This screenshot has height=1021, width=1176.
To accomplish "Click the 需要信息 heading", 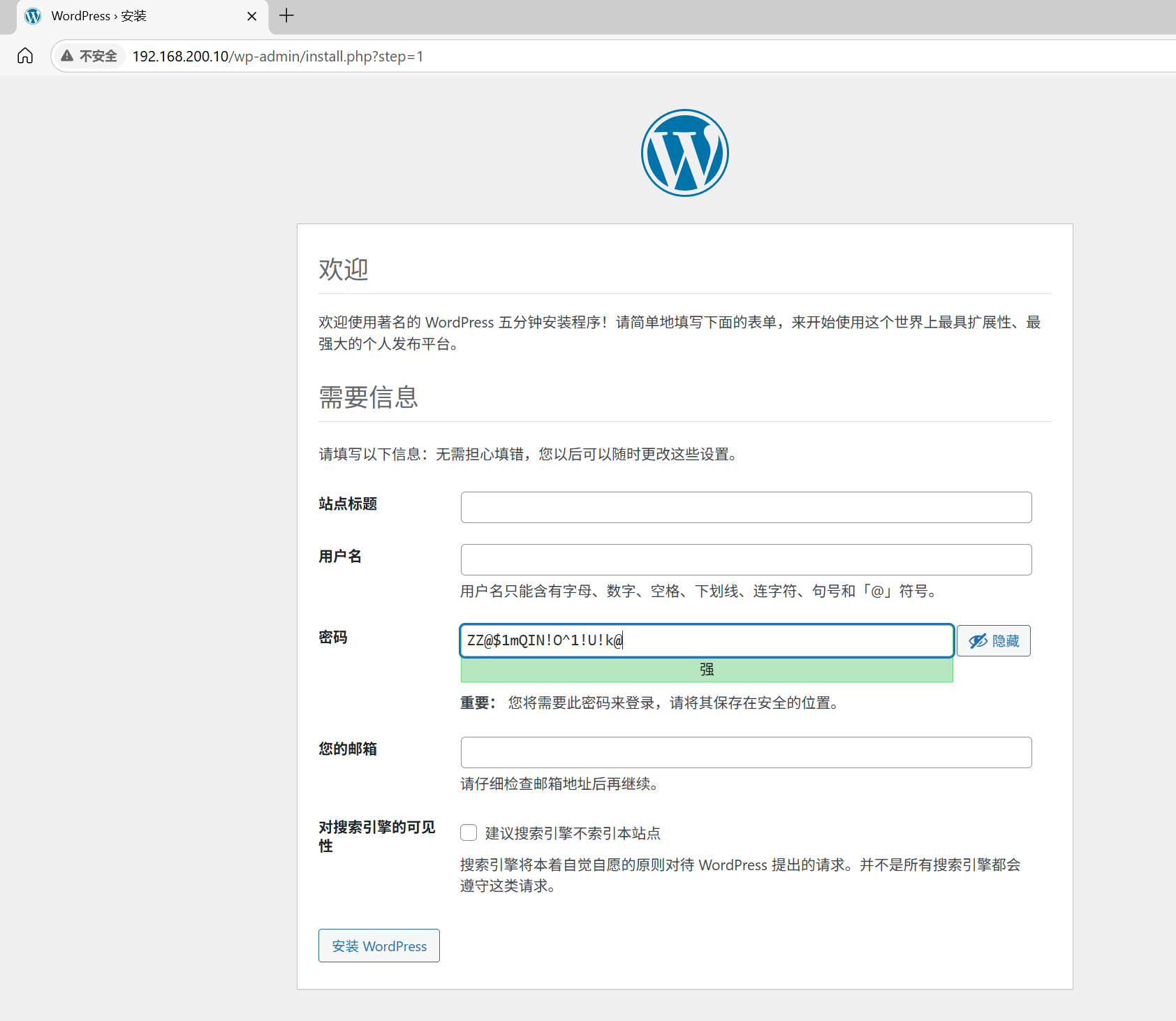I will 369,397.
